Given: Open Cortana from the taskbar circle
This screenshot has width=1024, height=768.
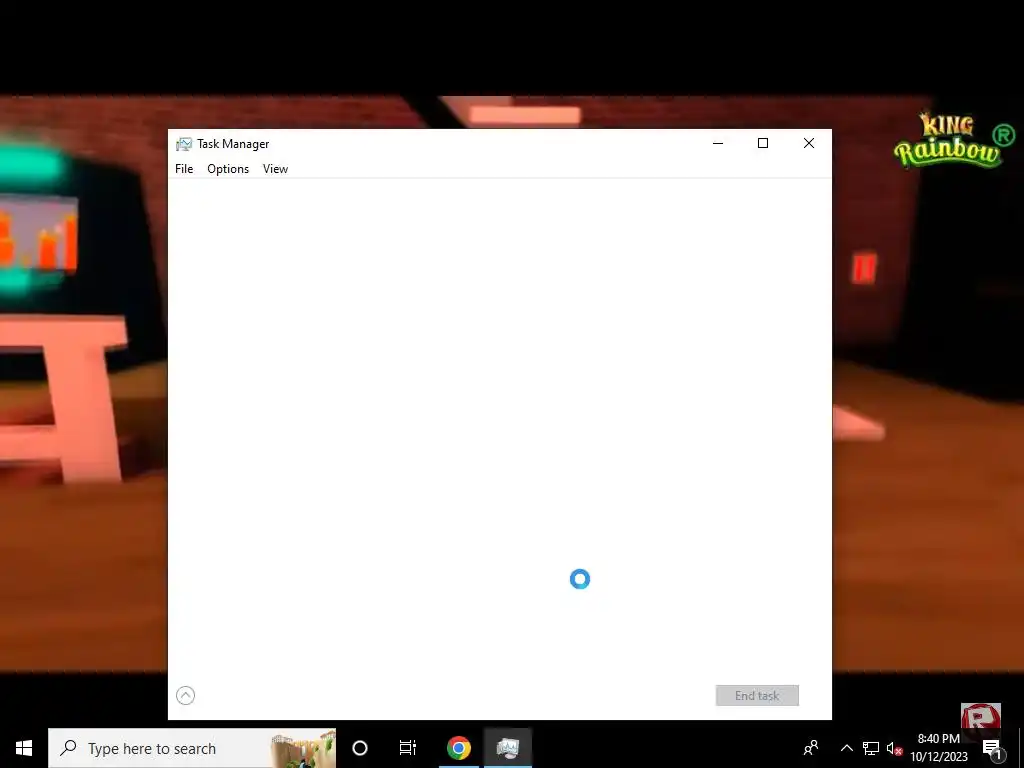Looking at the screenshot, I should (360, 748).
